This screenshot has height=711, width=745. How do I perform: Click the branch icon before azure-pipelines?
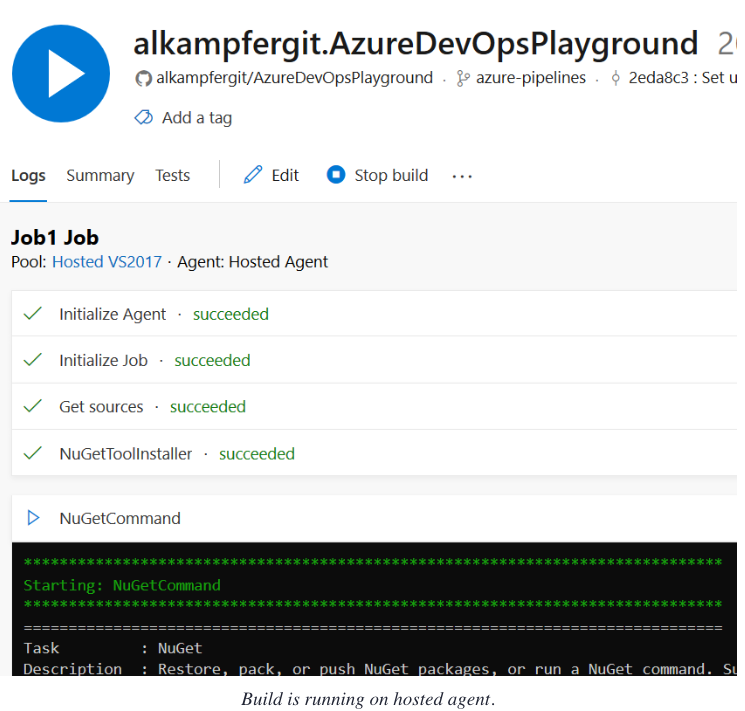[463, 78]
